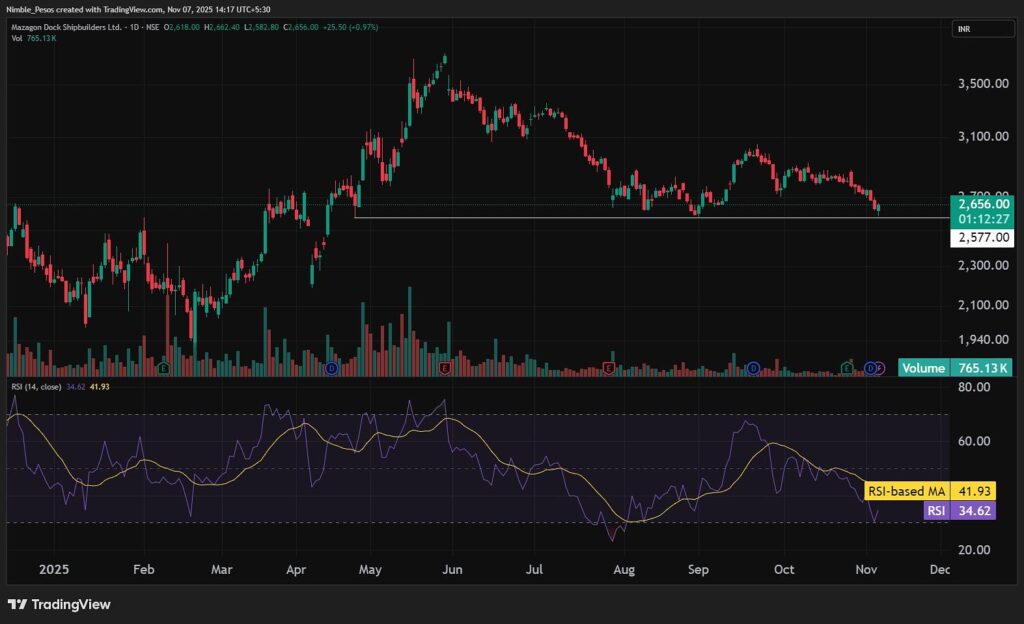Viewport: 1024px width, 624px height.
Task: Click the green earnings marker in early February
Action: click(162, 369)
